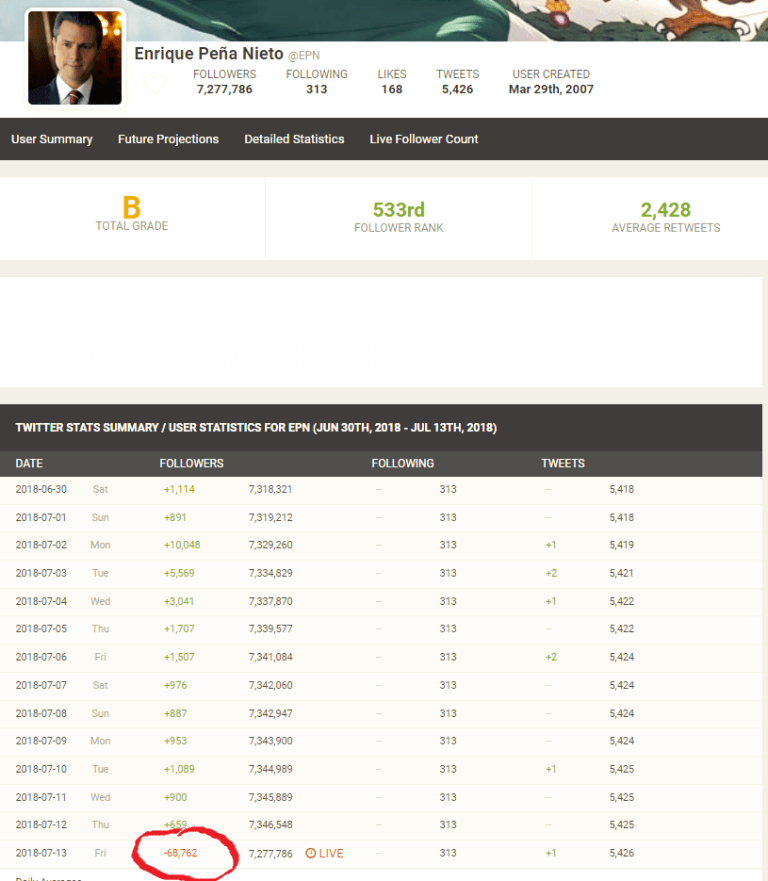Click the User Created date Mar 29th, 2007
Image resolution: width=768 pixels, height=881 pixels.
pos(551,89)
